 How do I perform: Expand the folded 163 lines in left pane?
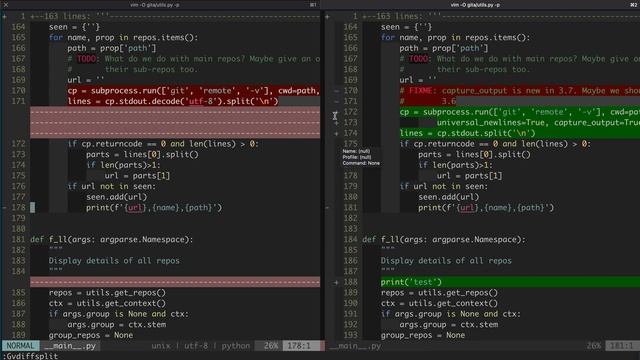coord(175,16)
